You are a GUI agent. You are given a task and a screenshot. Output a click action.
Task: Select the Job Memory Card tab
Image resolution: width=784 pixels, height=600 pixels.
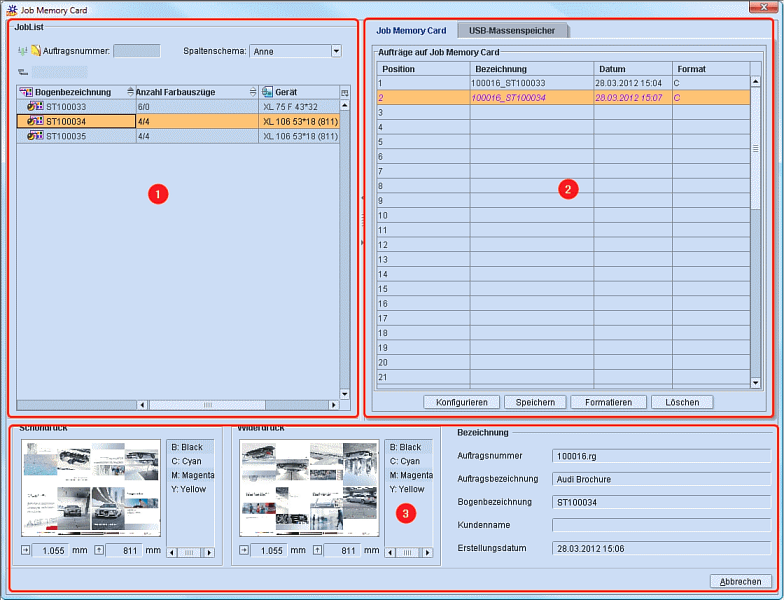[x=411, y=31]
